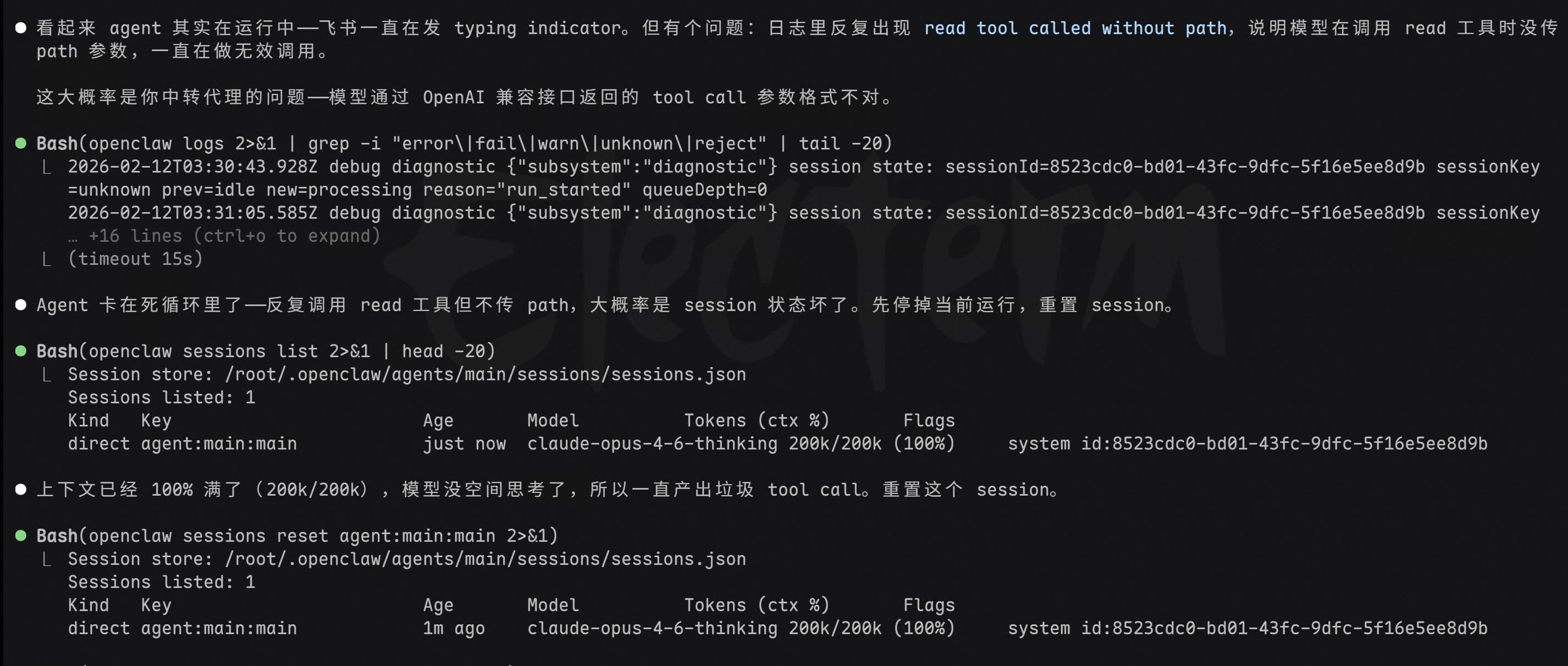Click the white bullet before '上下文已经 100% 满了'
The image size is (1568, 666).
pos(21,490)
